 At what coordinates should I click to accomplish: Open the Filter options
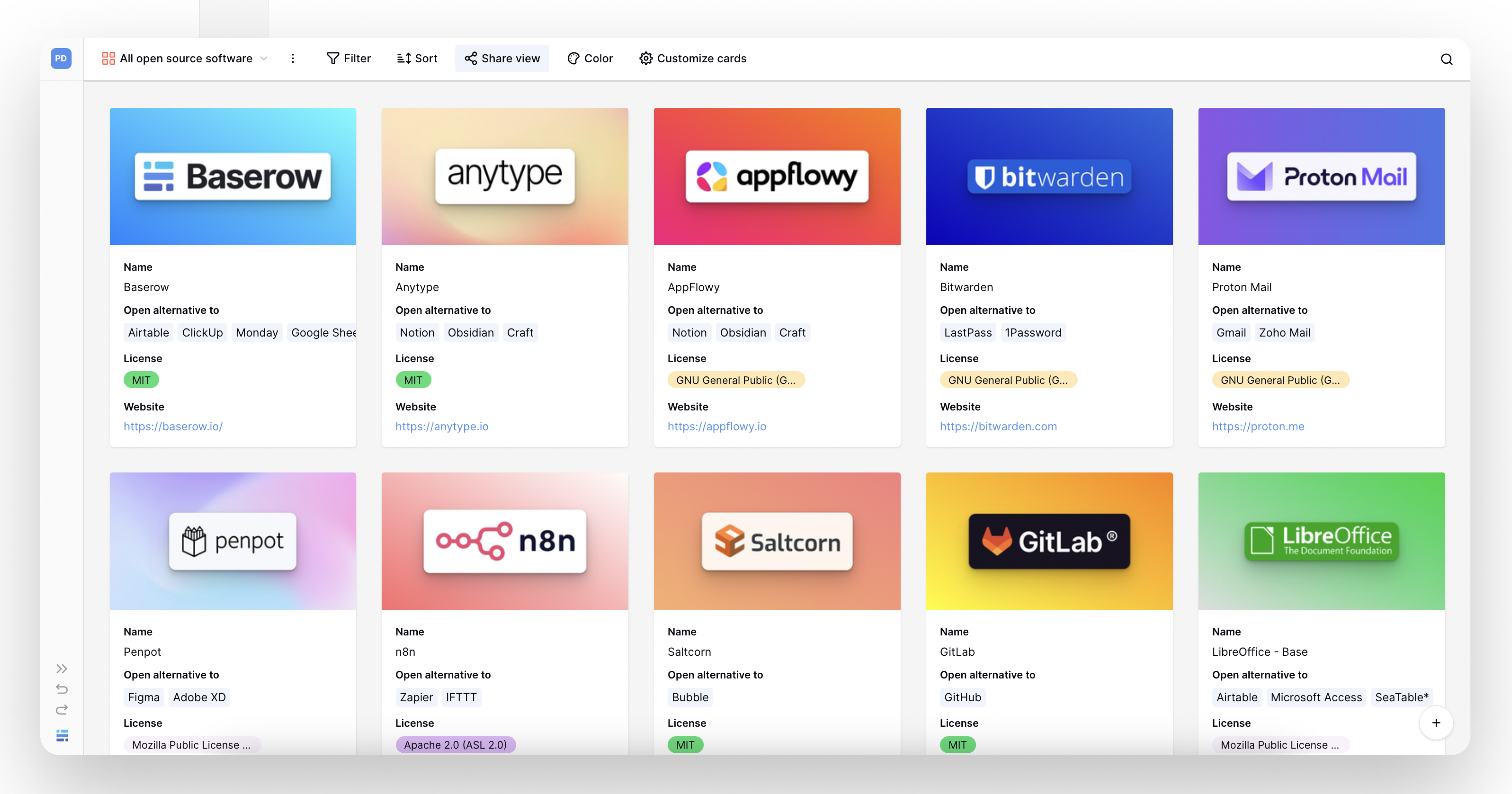[x=349, y=58]
